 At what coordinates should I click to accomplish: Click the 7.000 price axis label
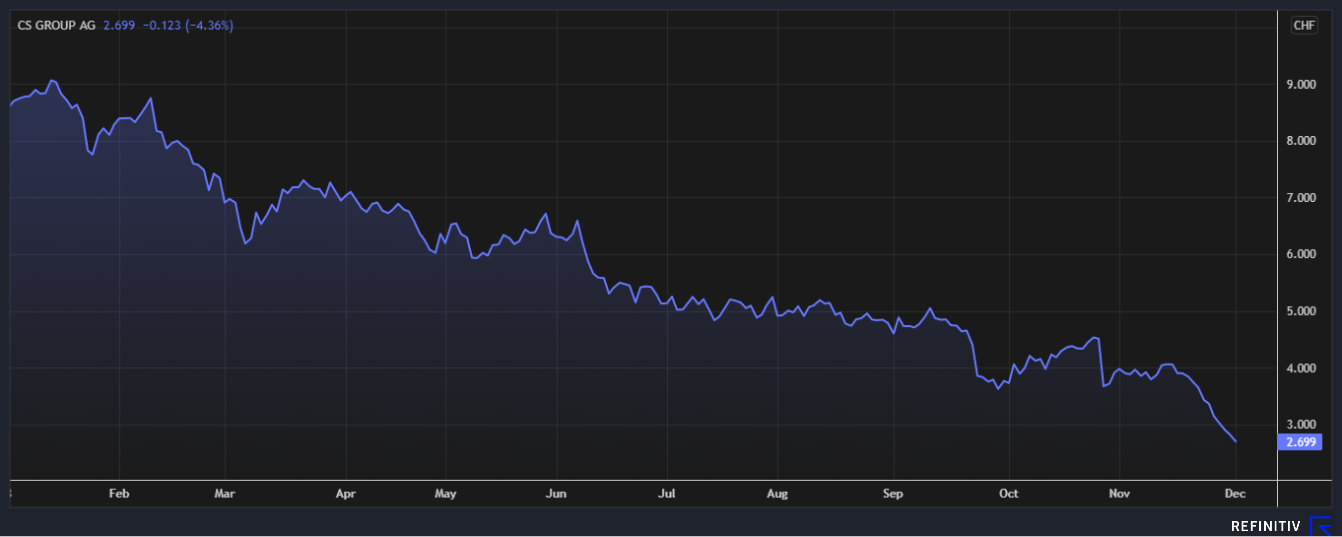(1301, 198)
